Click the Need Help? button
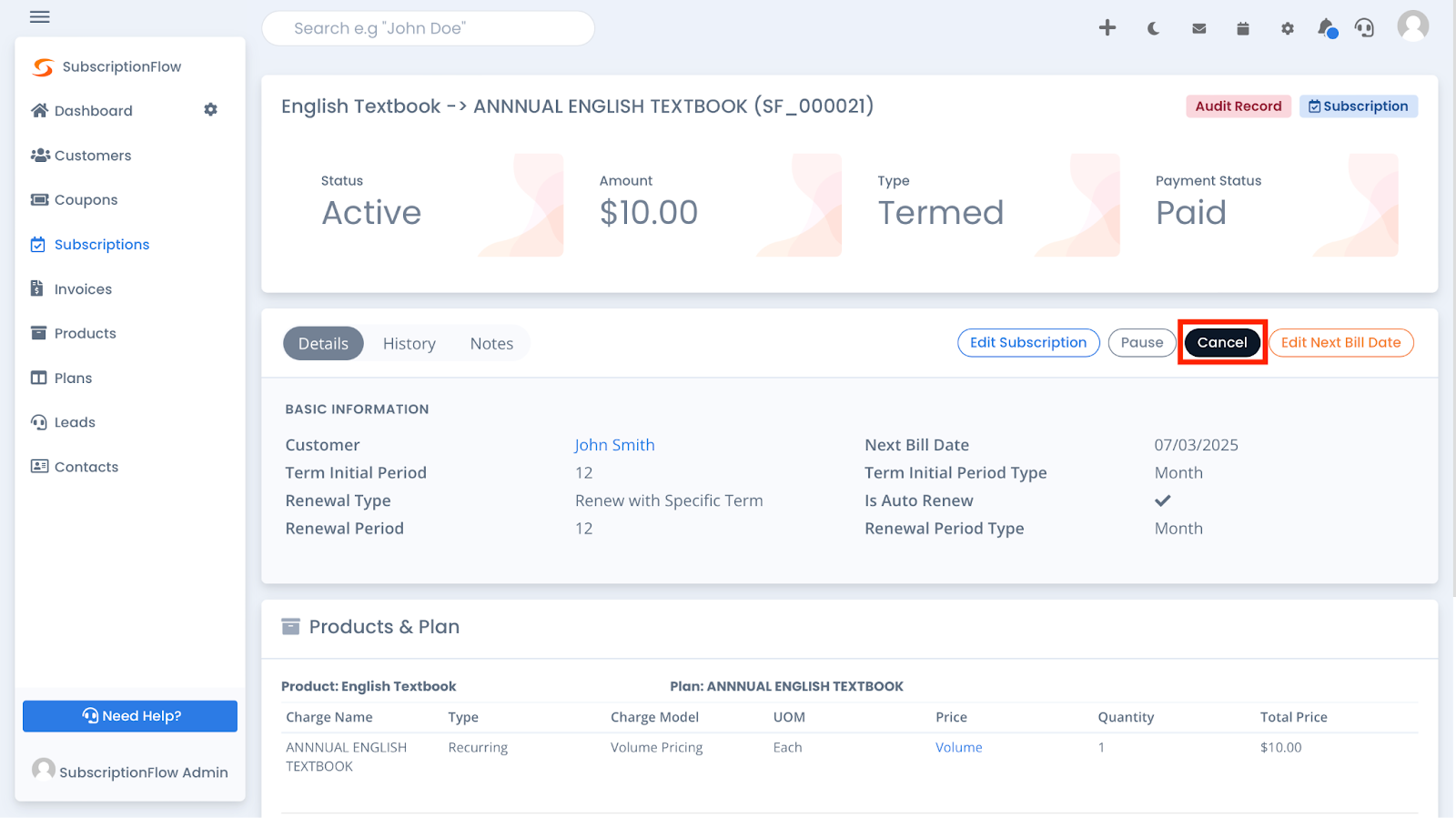This screenshot has width=1456, height=818. point(130,716)
